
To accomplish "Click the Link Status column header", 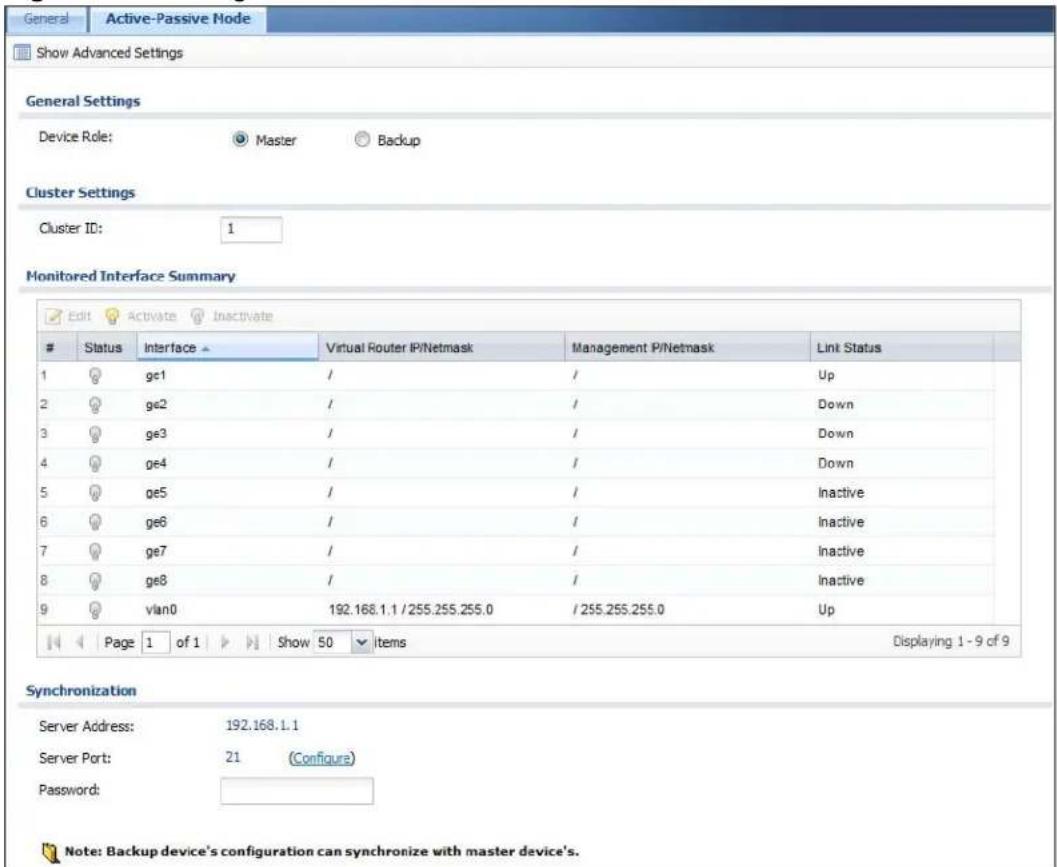I will coord(902,347).
